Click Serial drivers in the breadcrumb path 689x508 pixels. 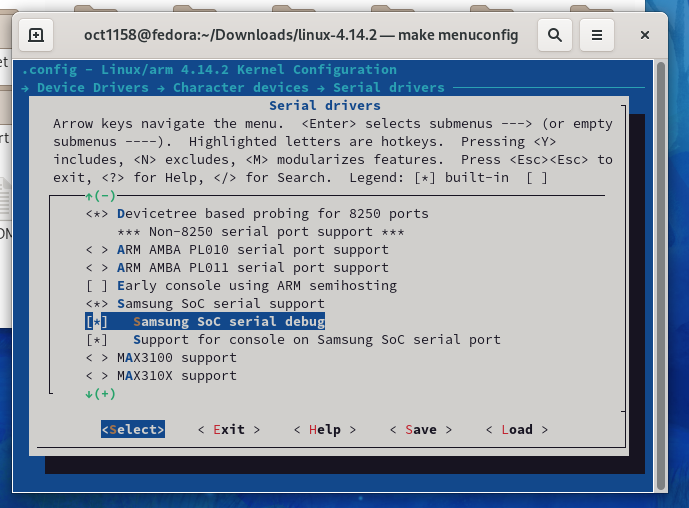[389, 88]
